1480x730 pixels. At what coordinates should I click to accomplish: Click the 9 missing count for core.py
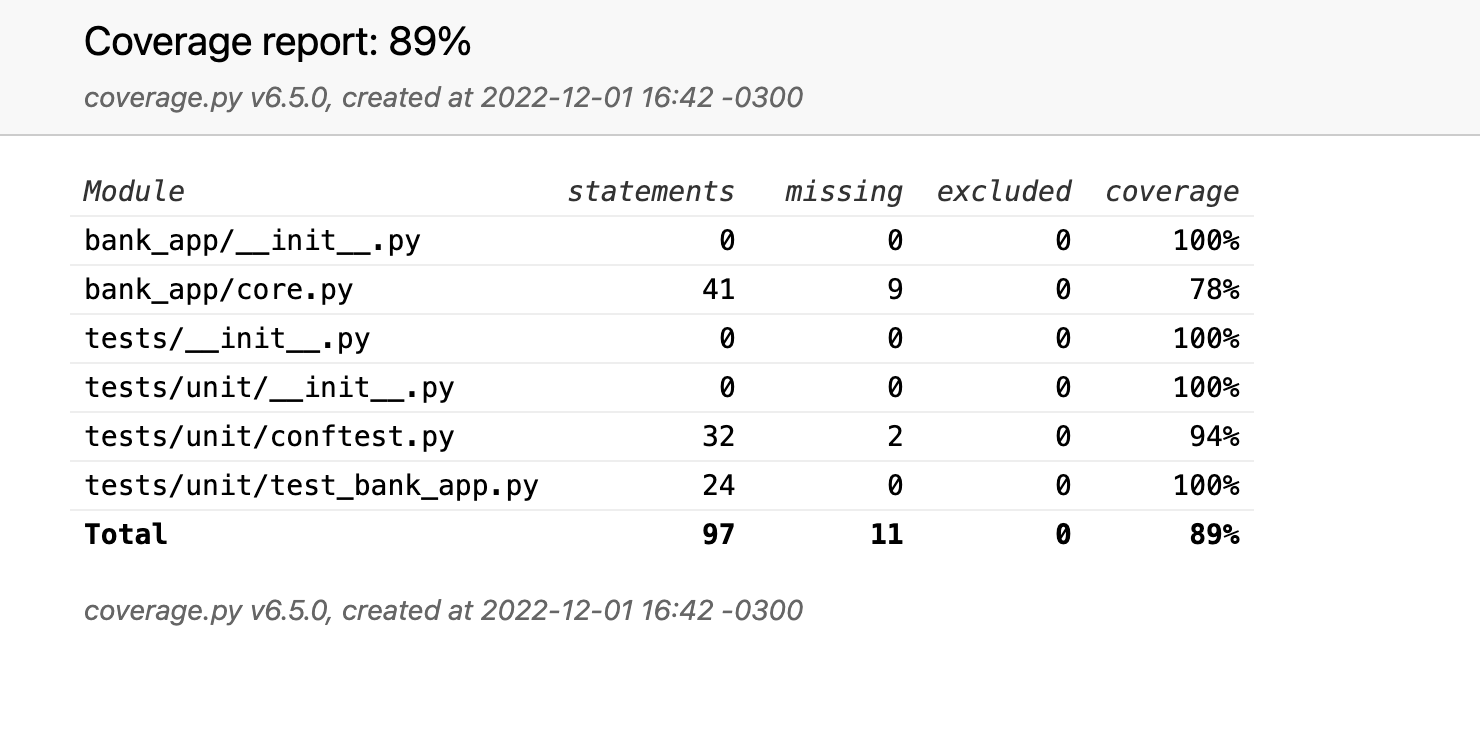pyautogui.click(x=894, y=290)
